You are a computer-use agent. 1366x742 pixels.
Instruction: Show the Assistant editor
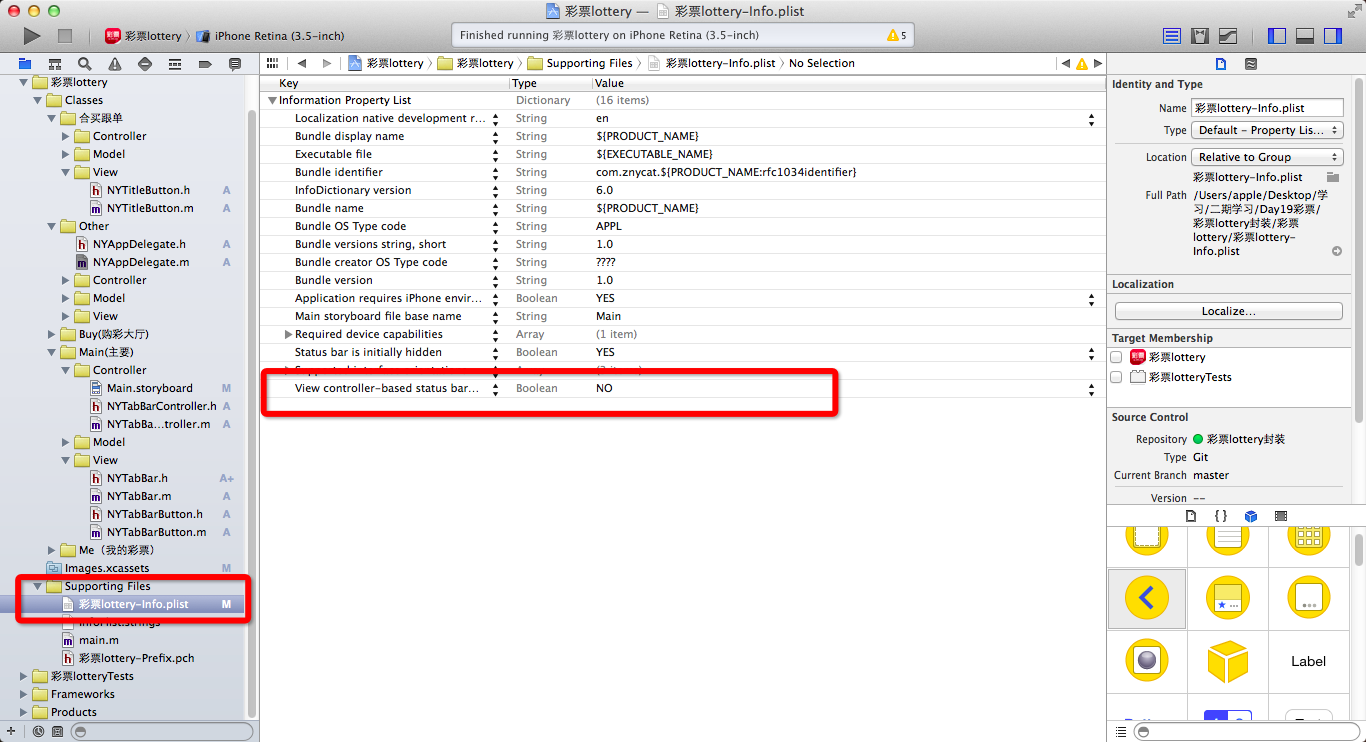pos(1200,36)
